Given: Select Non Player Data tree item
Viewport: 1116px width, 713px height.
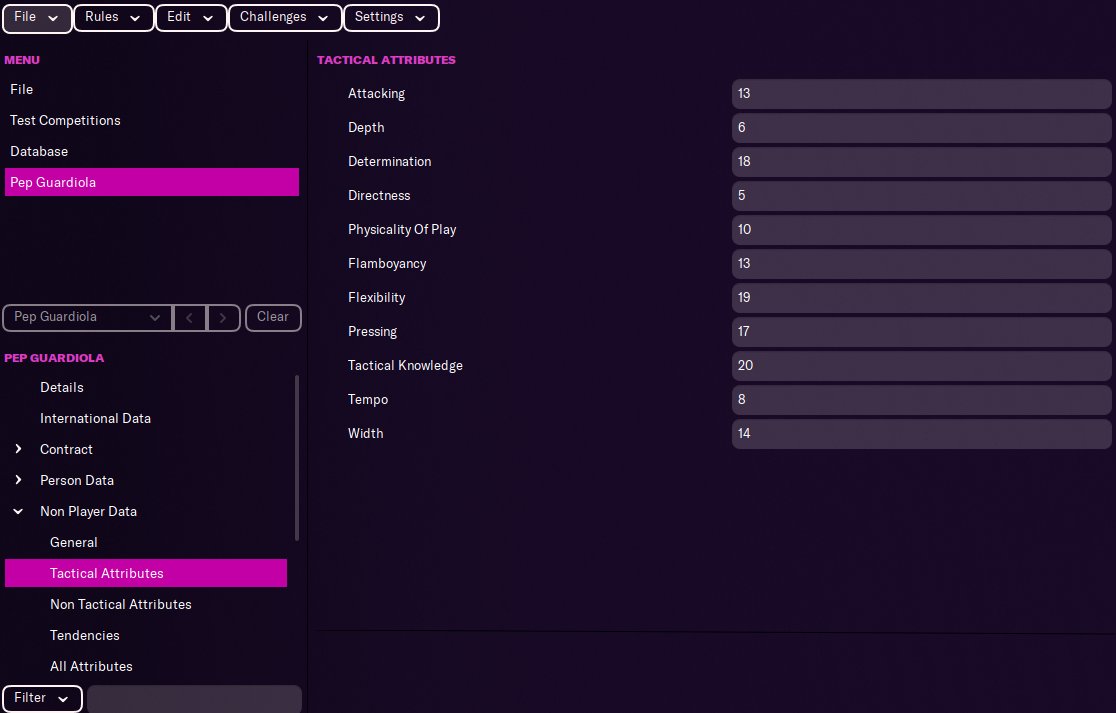Looking at the screenshot, I should click(x=88, y=512).
